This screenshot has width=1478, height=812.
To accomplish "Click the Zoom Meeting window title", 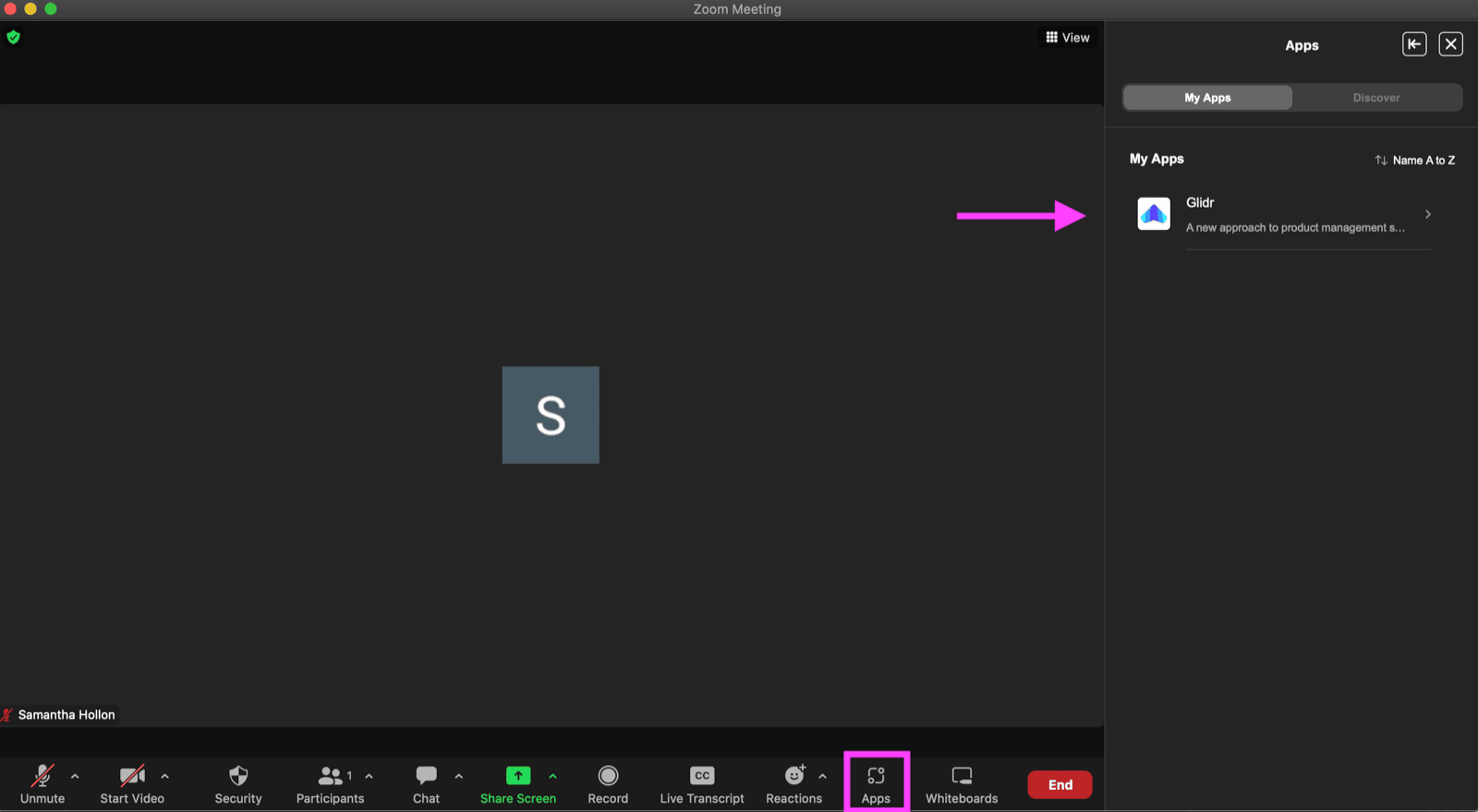I will click(737, 9).
